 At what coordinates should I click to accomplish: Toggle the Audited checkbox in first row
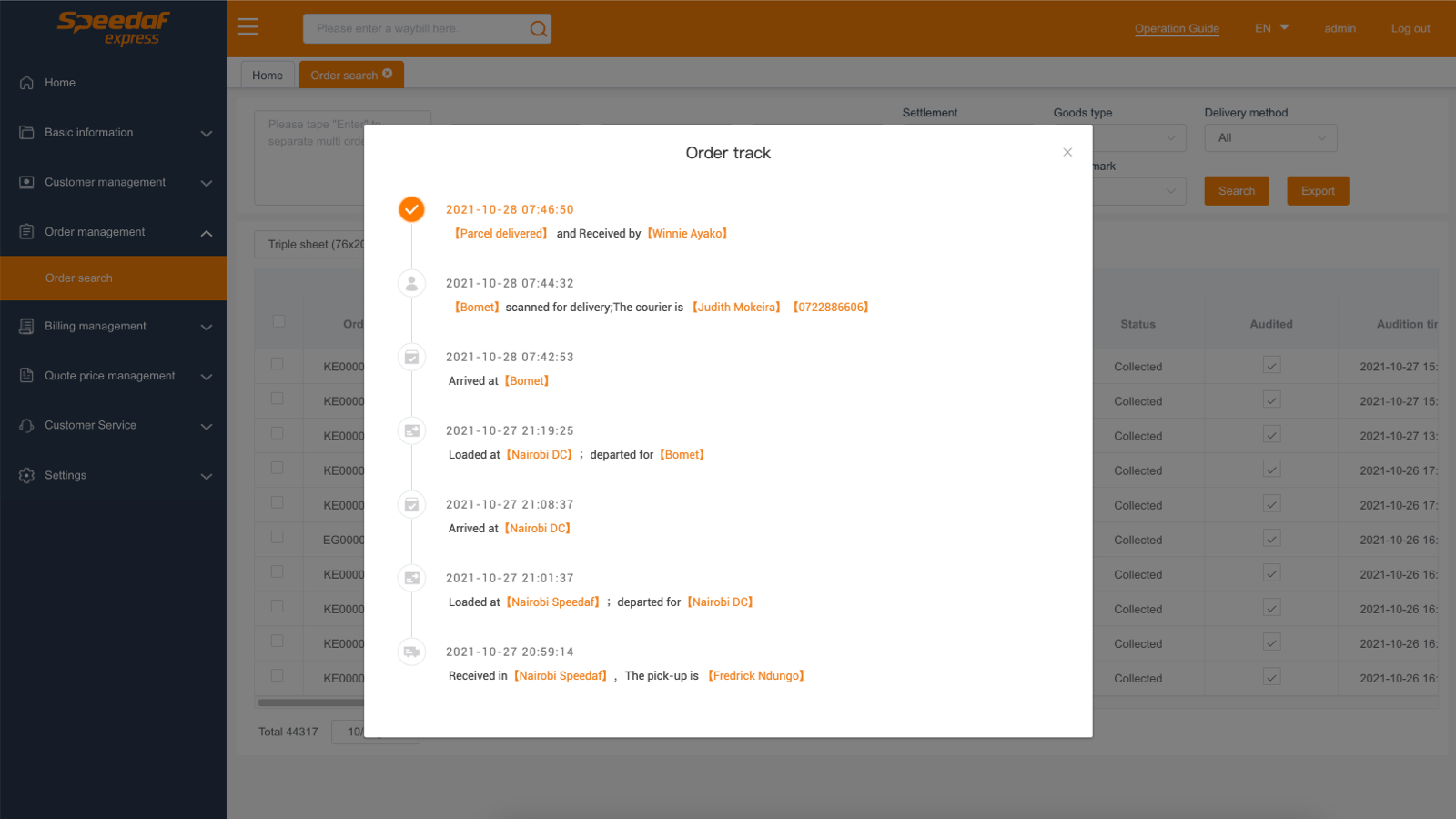[x=1271, y=365]
